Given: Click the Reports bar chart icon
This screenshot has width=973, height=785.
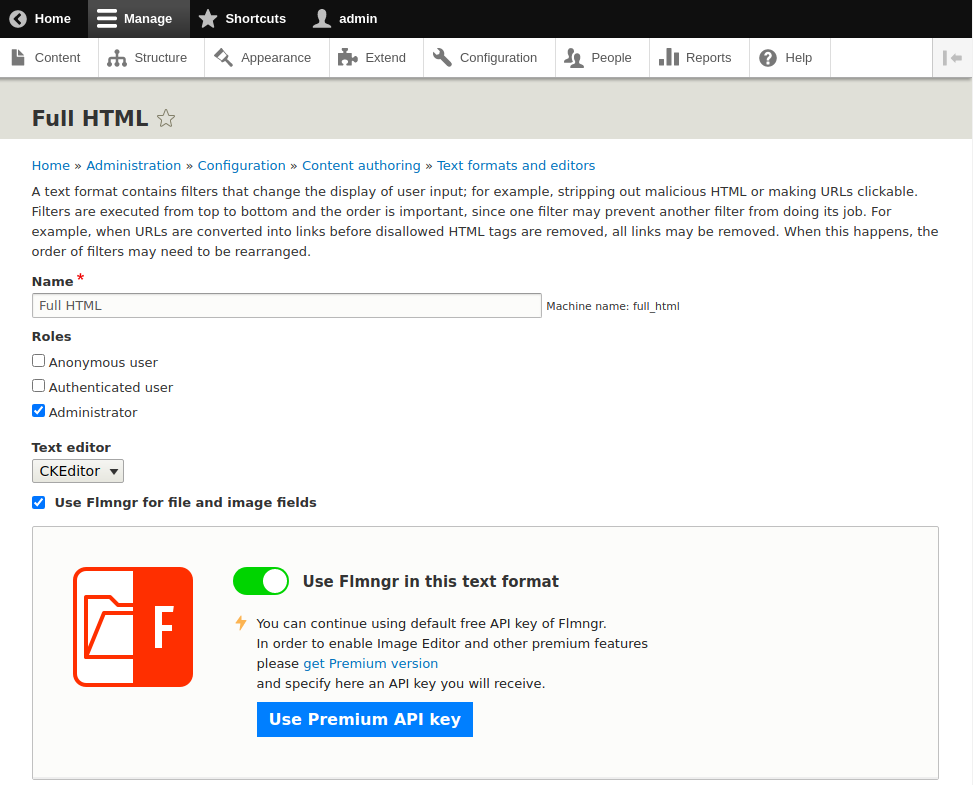Looking at the screenshot, I should coord(669,58).
